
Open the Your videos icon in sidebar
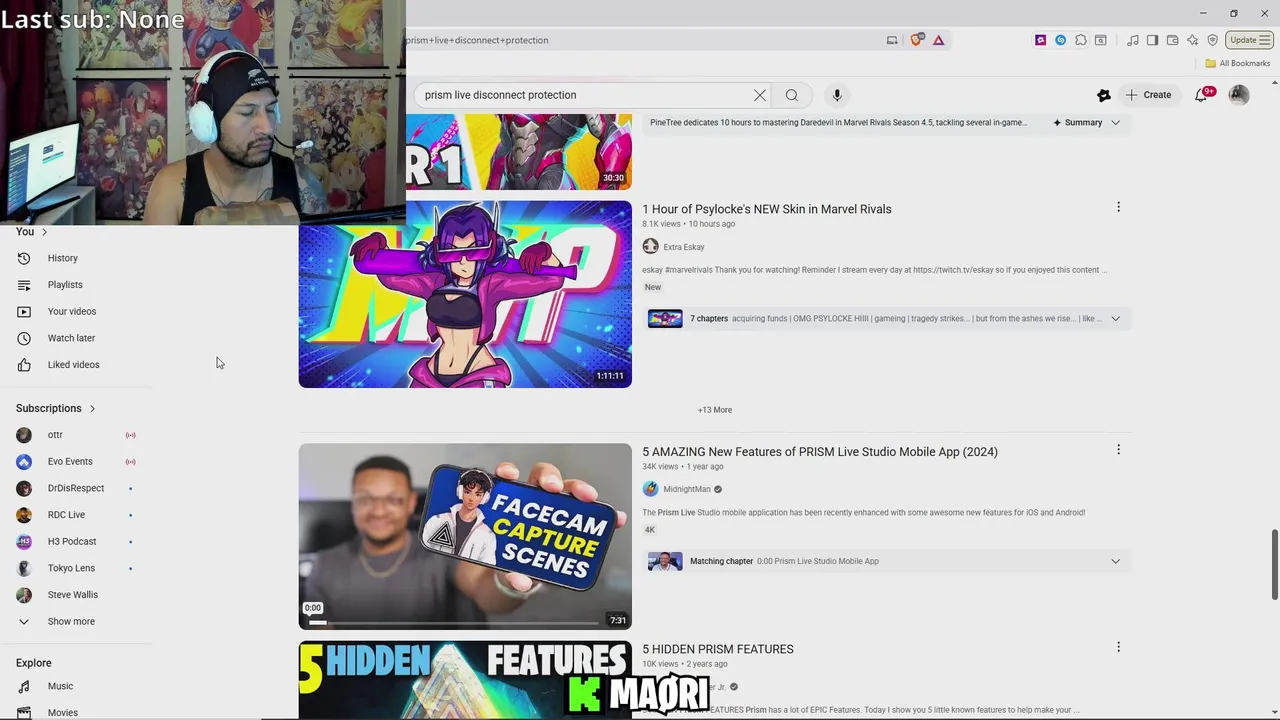(x=24, y=311)
